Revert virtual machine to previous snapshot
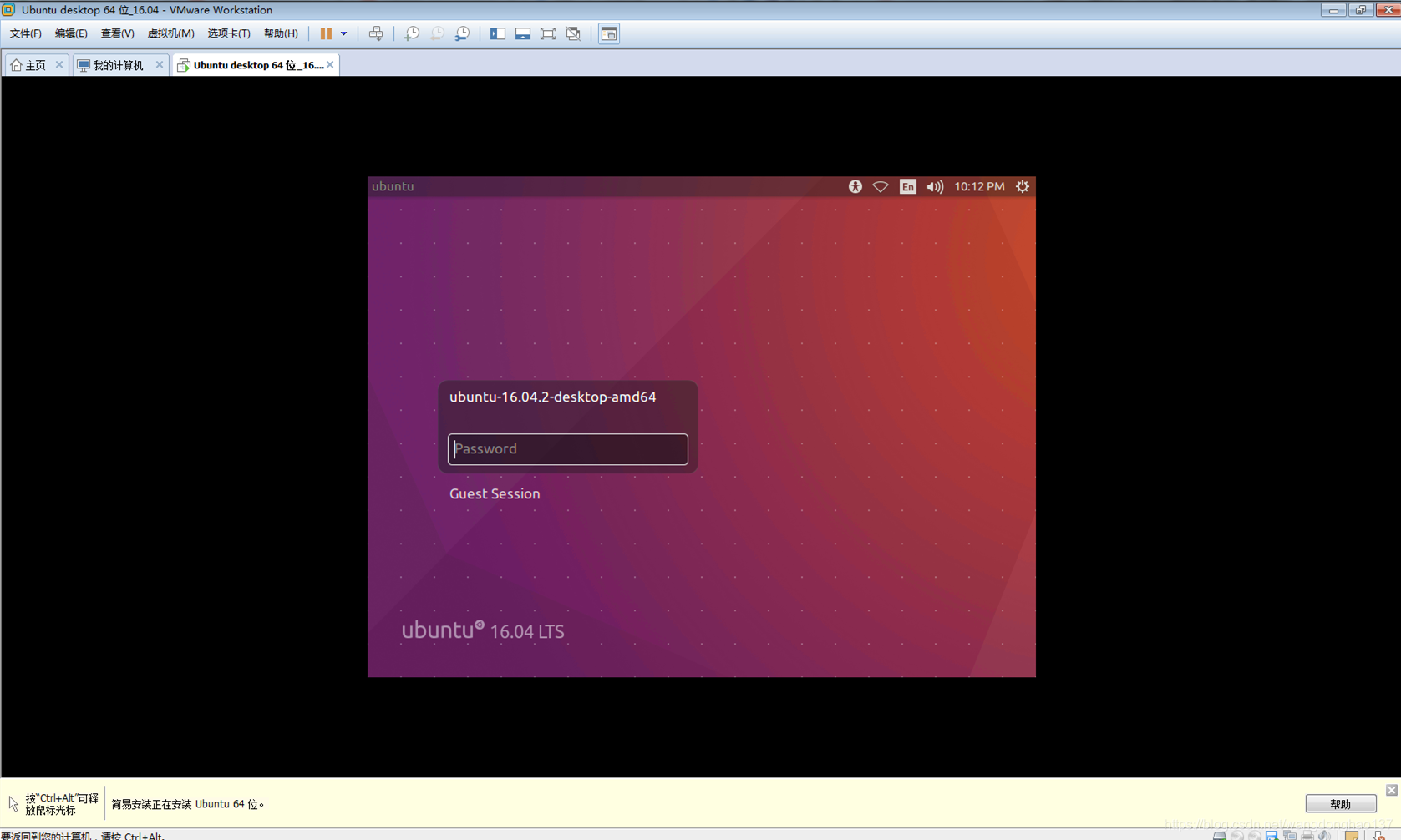The width and height of the screenshot is (1401, 840). pyautogui.click(x=437, y=33)
